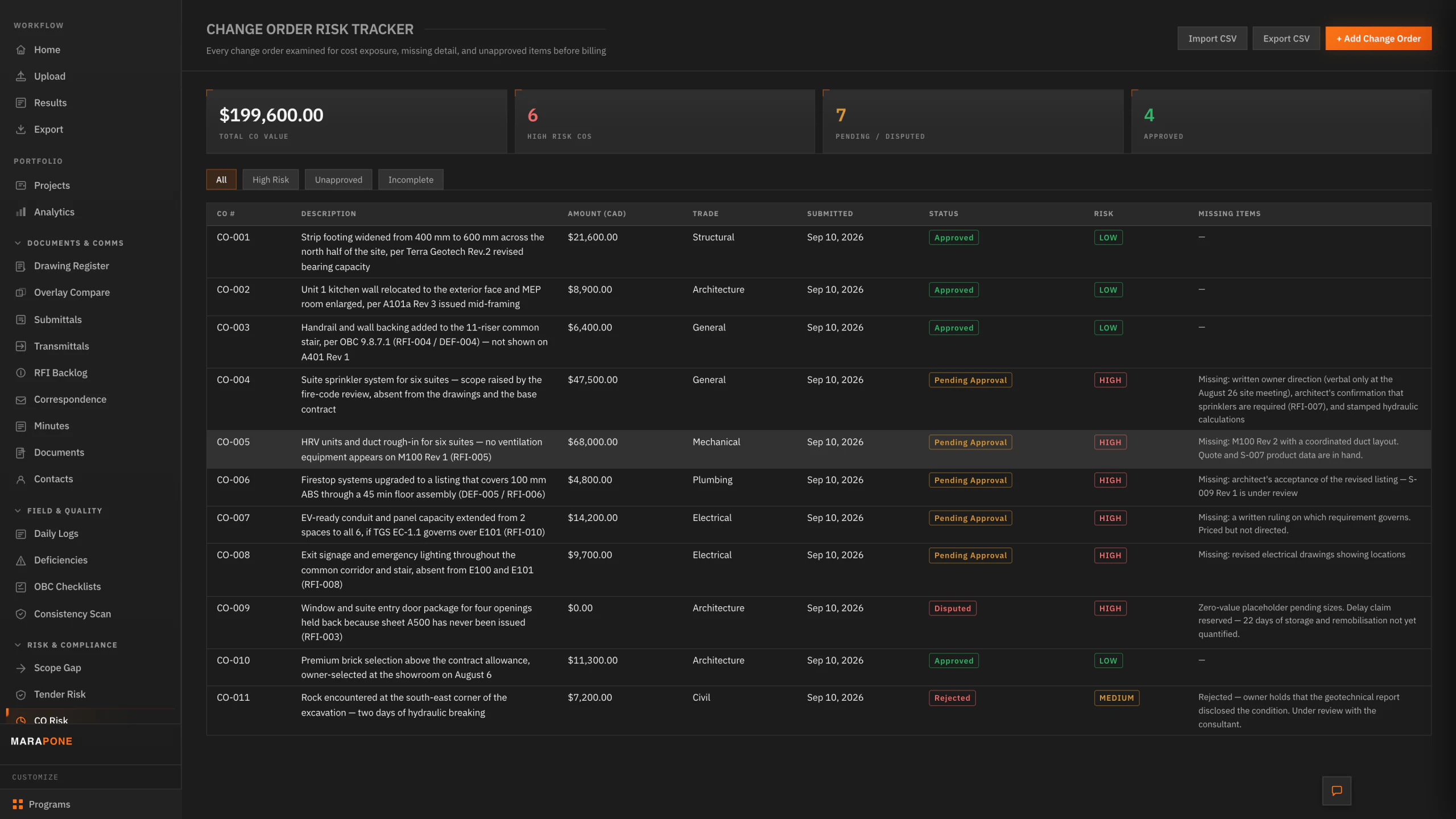Viewport: 1456px width, 819px height.
Task: Click the MEDIUM risk badge
Action: (x=1116, y=698)
